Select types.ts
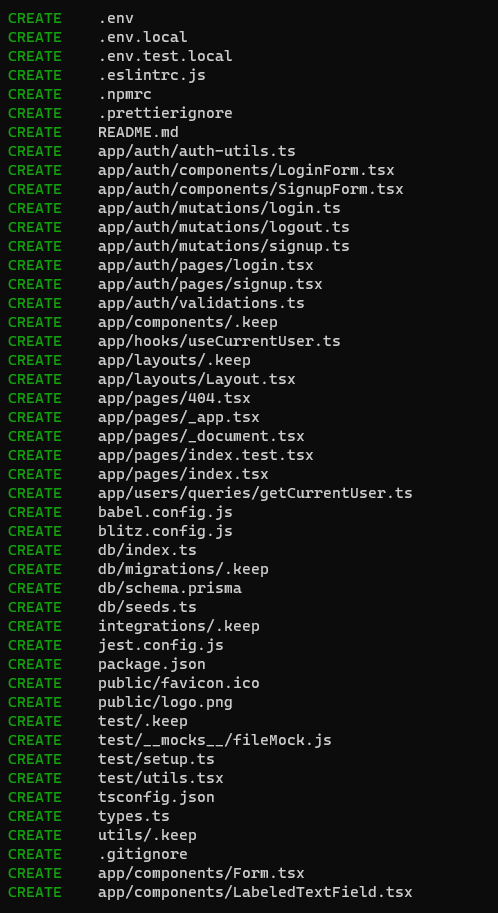Image resolution: width=498 pixels, height=913 pixels. pyautogui.click(x=134, y=816)
